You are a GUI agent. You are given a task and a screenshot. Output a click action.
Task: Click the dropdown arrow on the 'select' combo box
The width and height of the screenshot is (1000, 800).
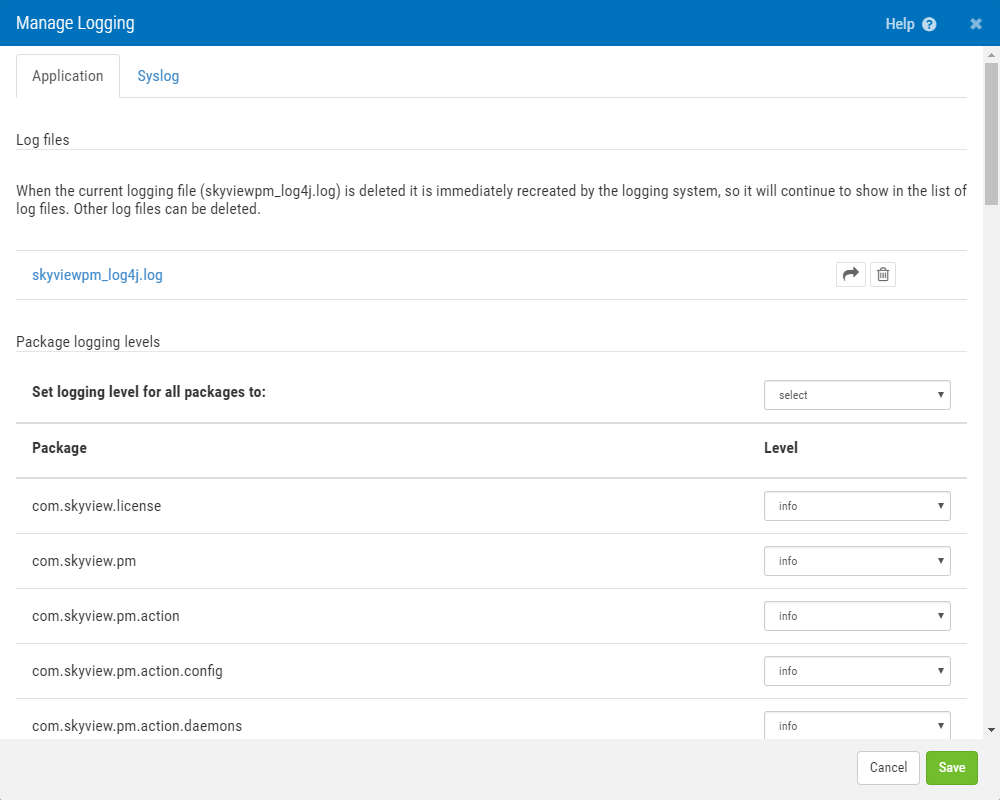940,395
